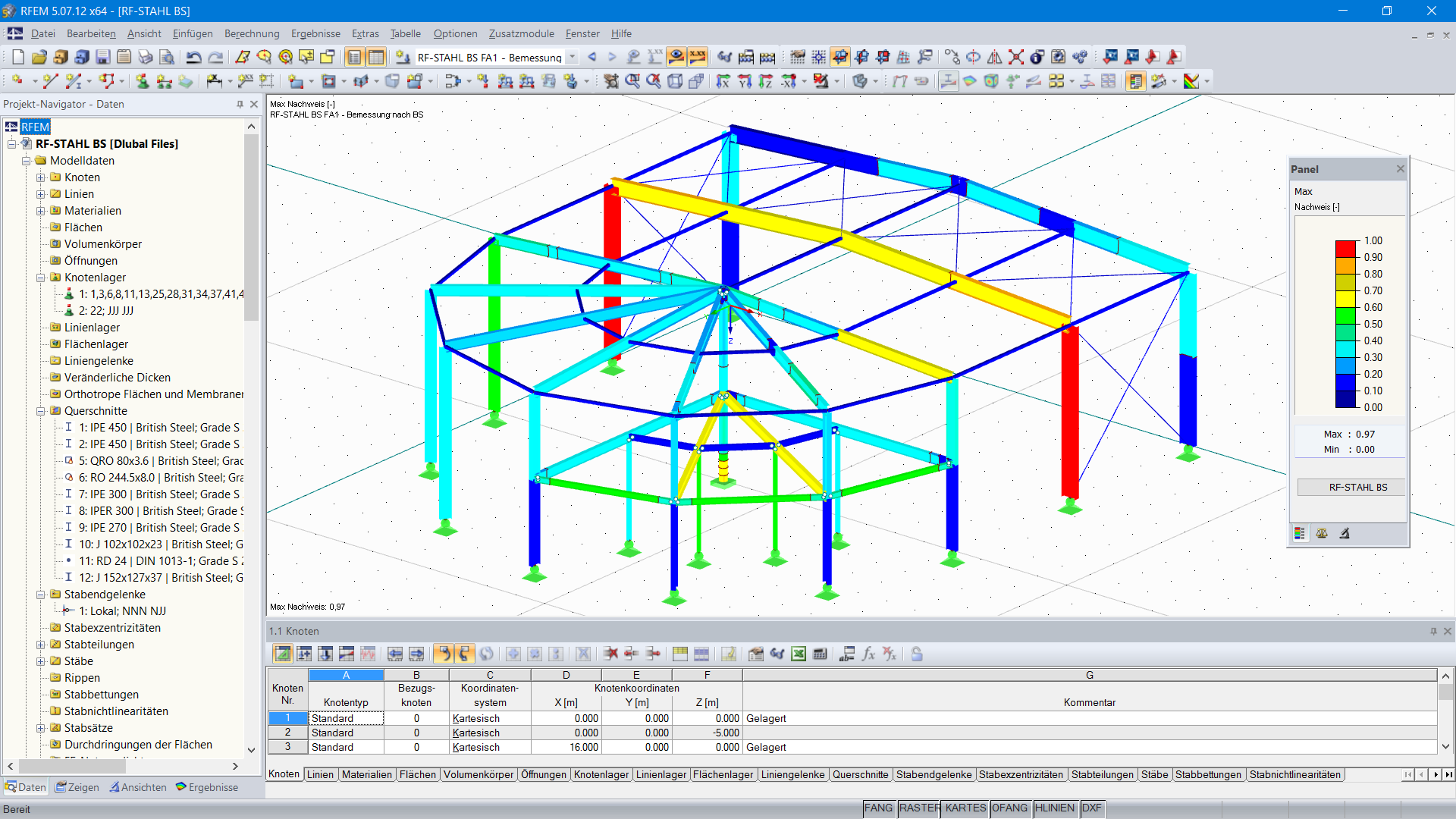Open the Zusatzmodule menu
Viewport: 1456px width, 819px height.
click(x=521, y=33)
